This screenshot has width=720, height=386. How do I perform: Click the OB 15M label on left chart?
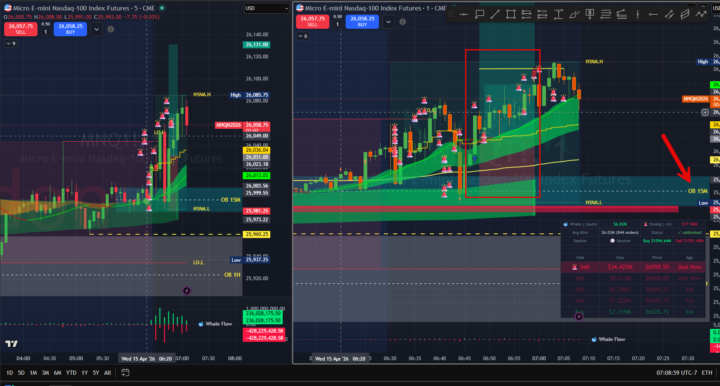231,200
